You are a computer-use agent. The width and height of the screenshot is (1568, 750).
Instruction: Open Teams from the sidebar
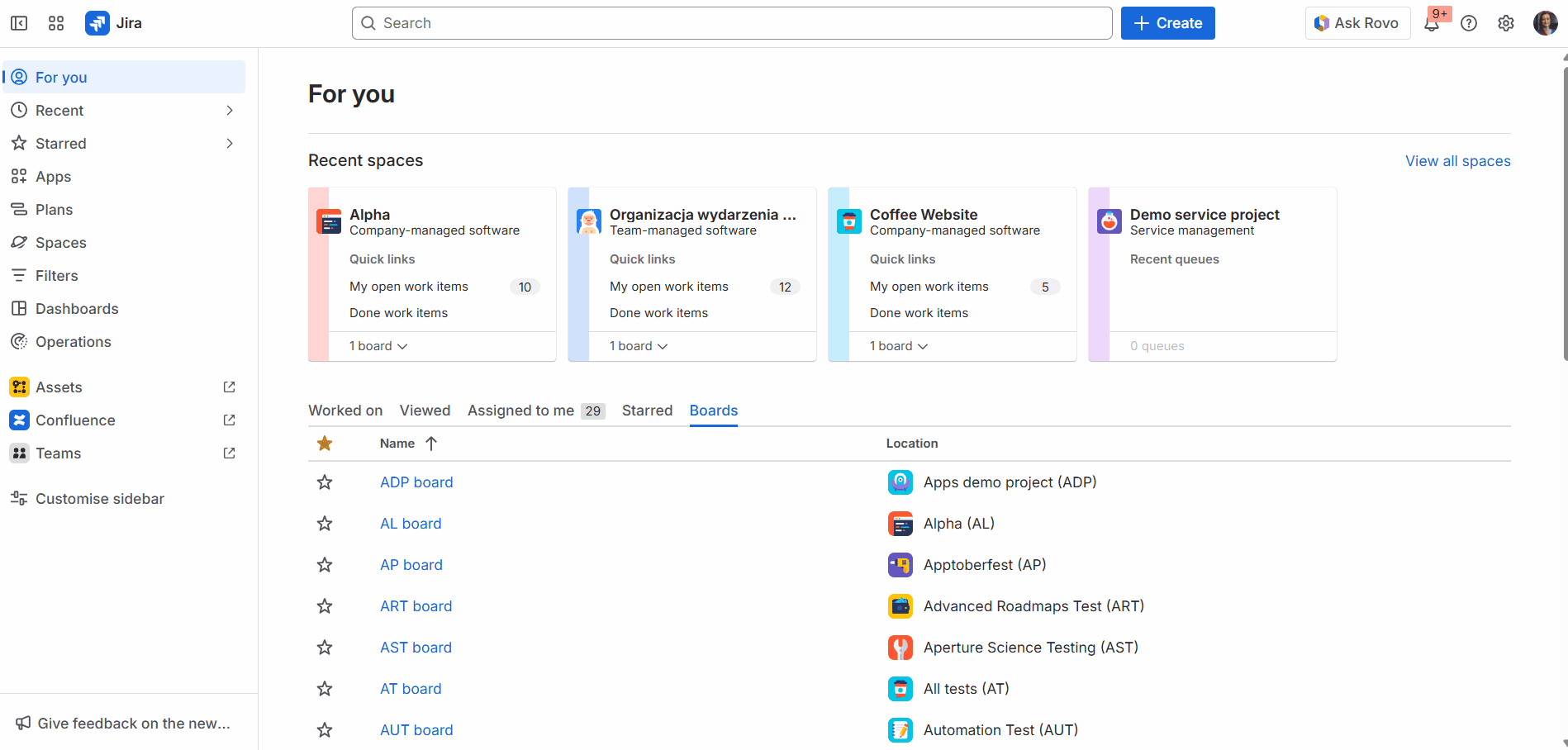124,453
